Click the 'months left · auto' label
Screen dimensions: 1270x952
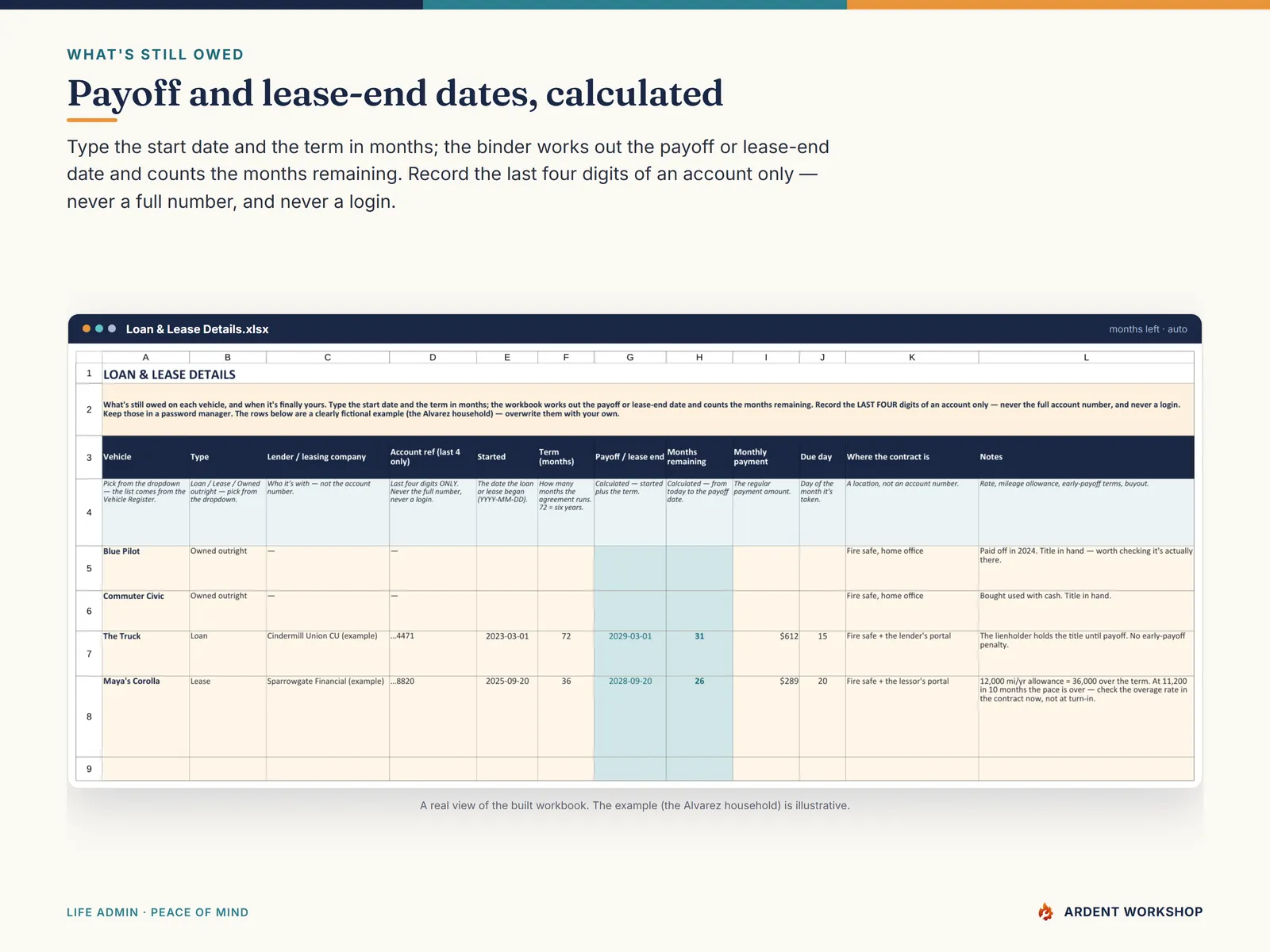(1148, 329)
